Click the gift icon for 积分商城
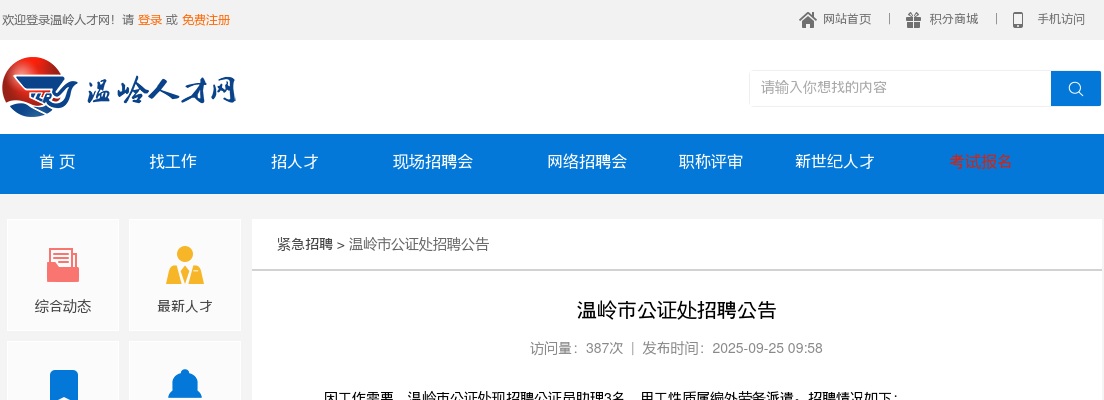This screenshot has width=1104, height=400. 913,20
